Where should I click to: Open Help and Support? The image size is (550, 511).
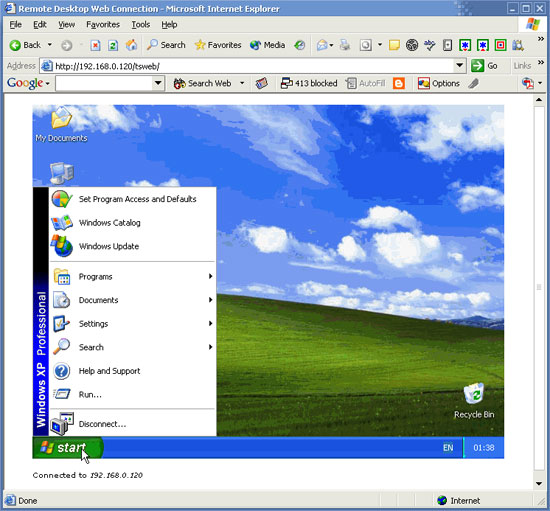(133, 371)
